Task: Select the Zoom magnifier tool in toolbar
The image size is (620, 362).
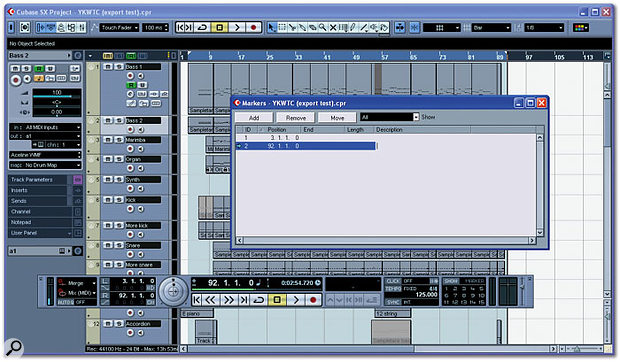Action: tap(323, 27)
